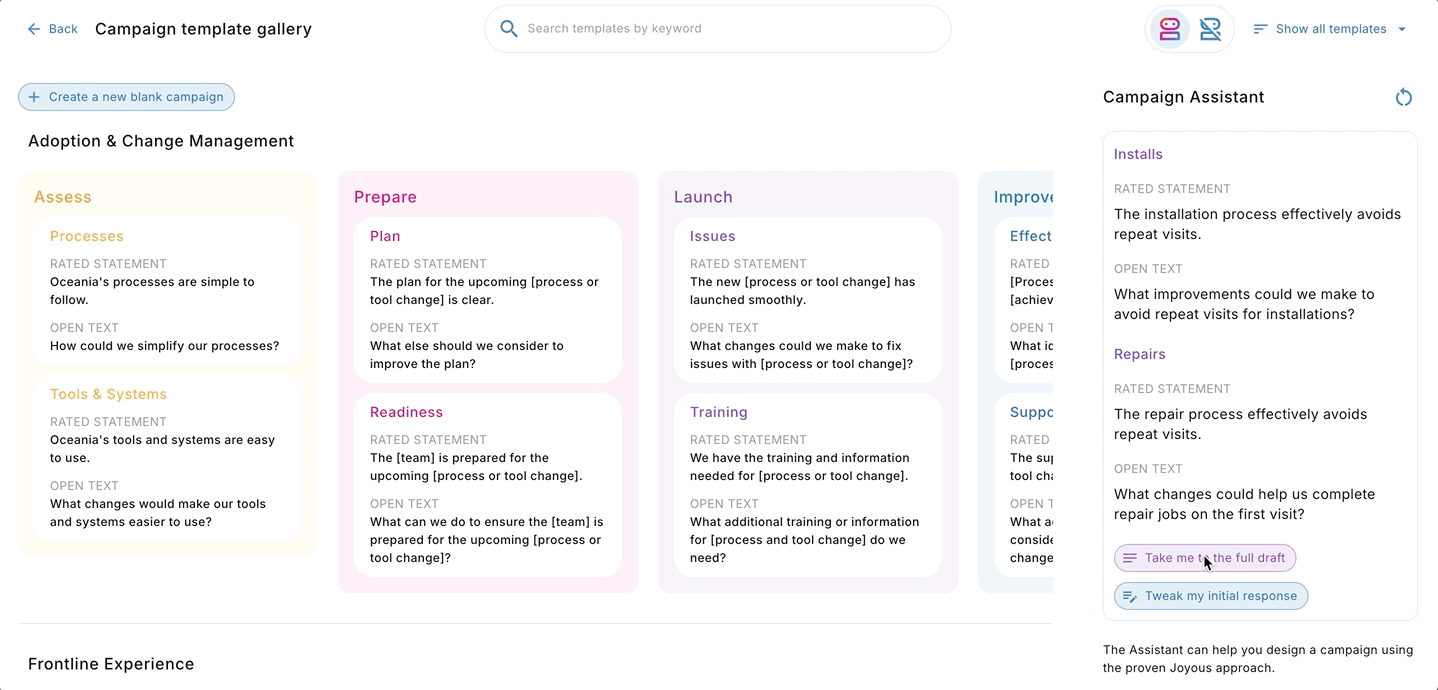1438x690 pixels.
Task: Toggle the Campaign Assistant robot icon on
Action: point(1170,29)
